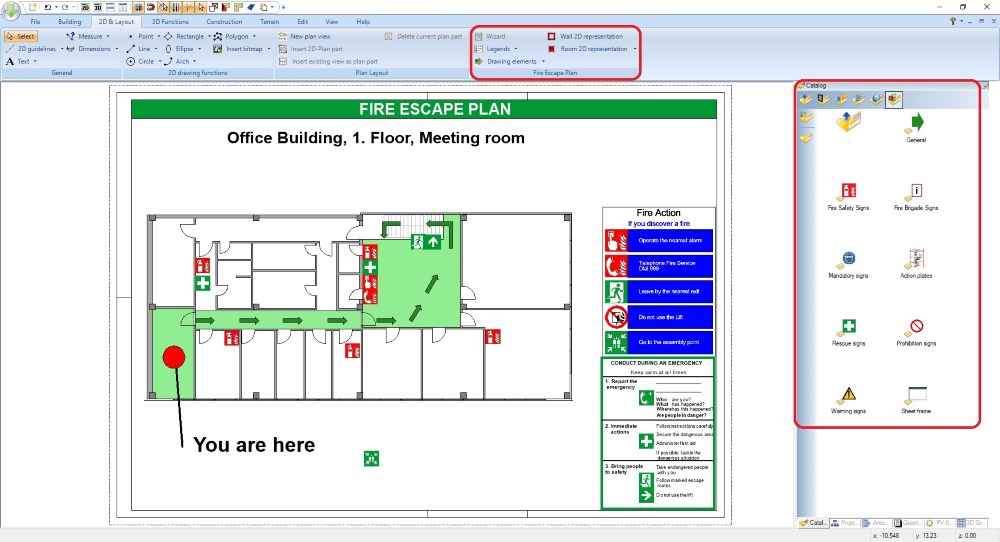This screenshot has width=1000, height=542.
Task: Click the Line drawing tool
Action: coord(139,49)
